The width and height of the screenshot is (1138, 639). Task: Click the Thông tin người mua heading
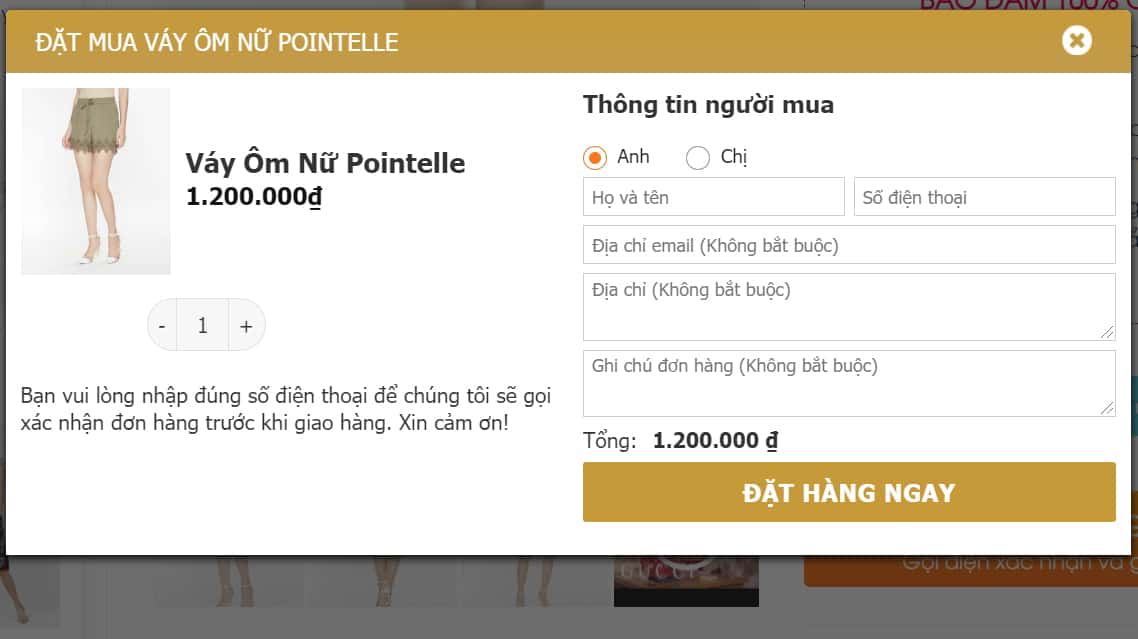708,104
